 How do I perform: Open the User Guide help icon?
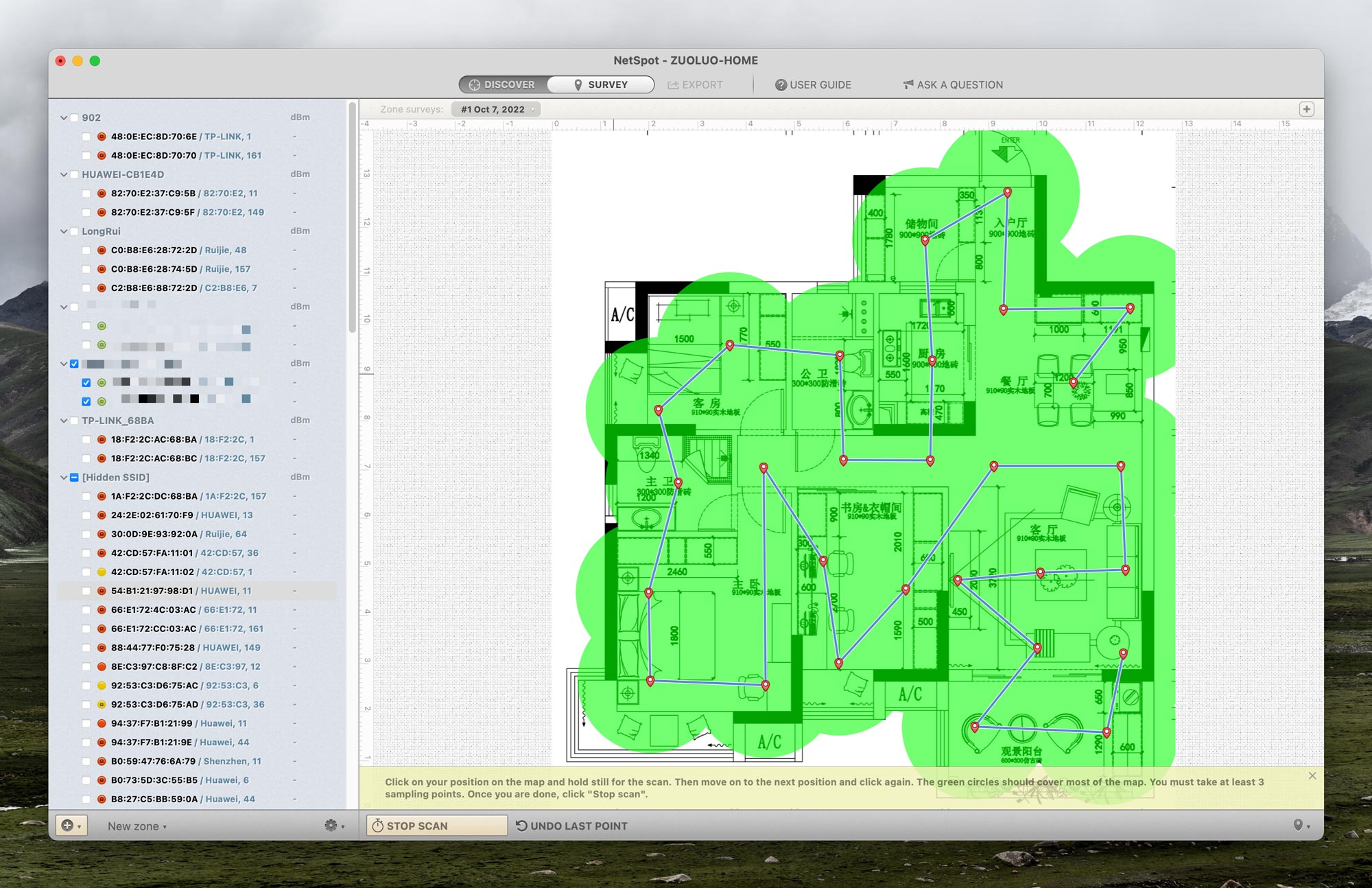[781, 85]
